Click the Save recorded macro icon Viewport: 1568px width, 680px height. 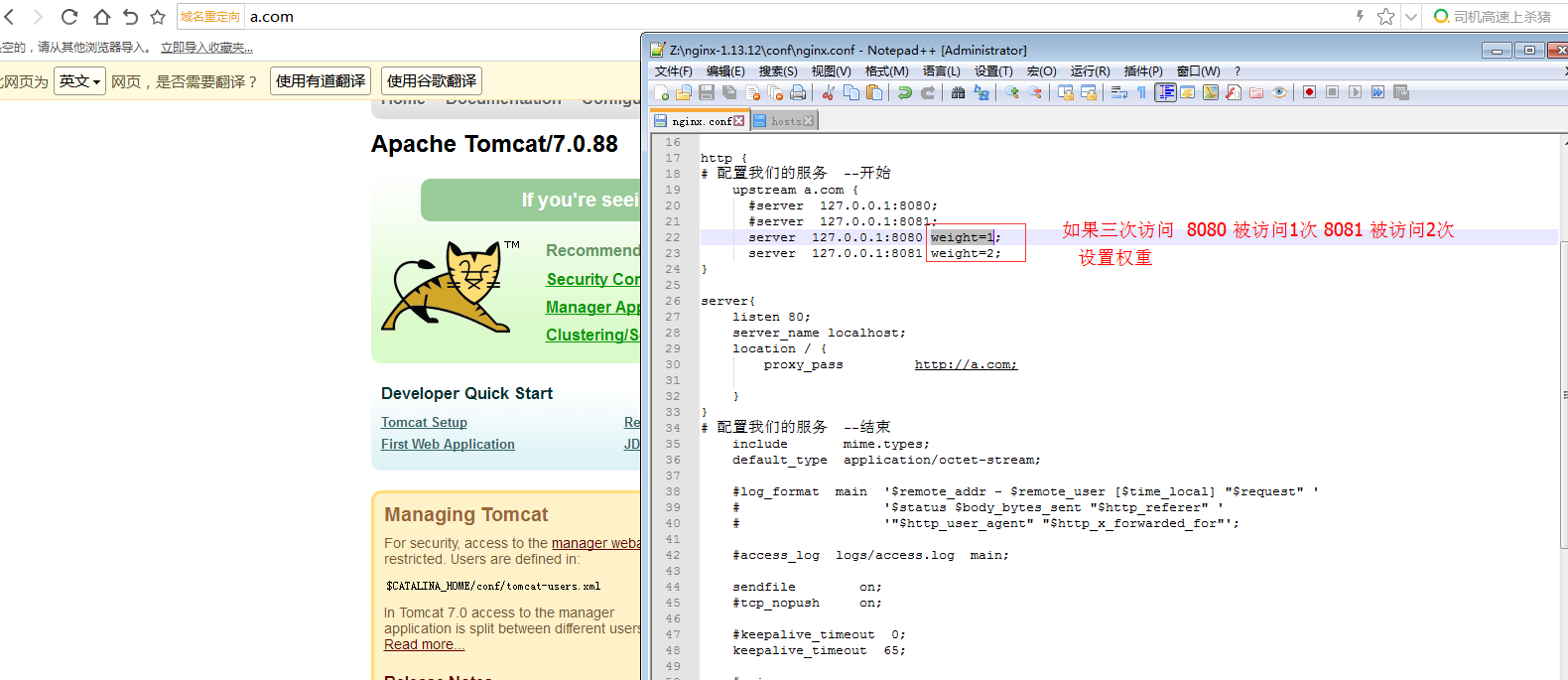[x=1401, y=92]
